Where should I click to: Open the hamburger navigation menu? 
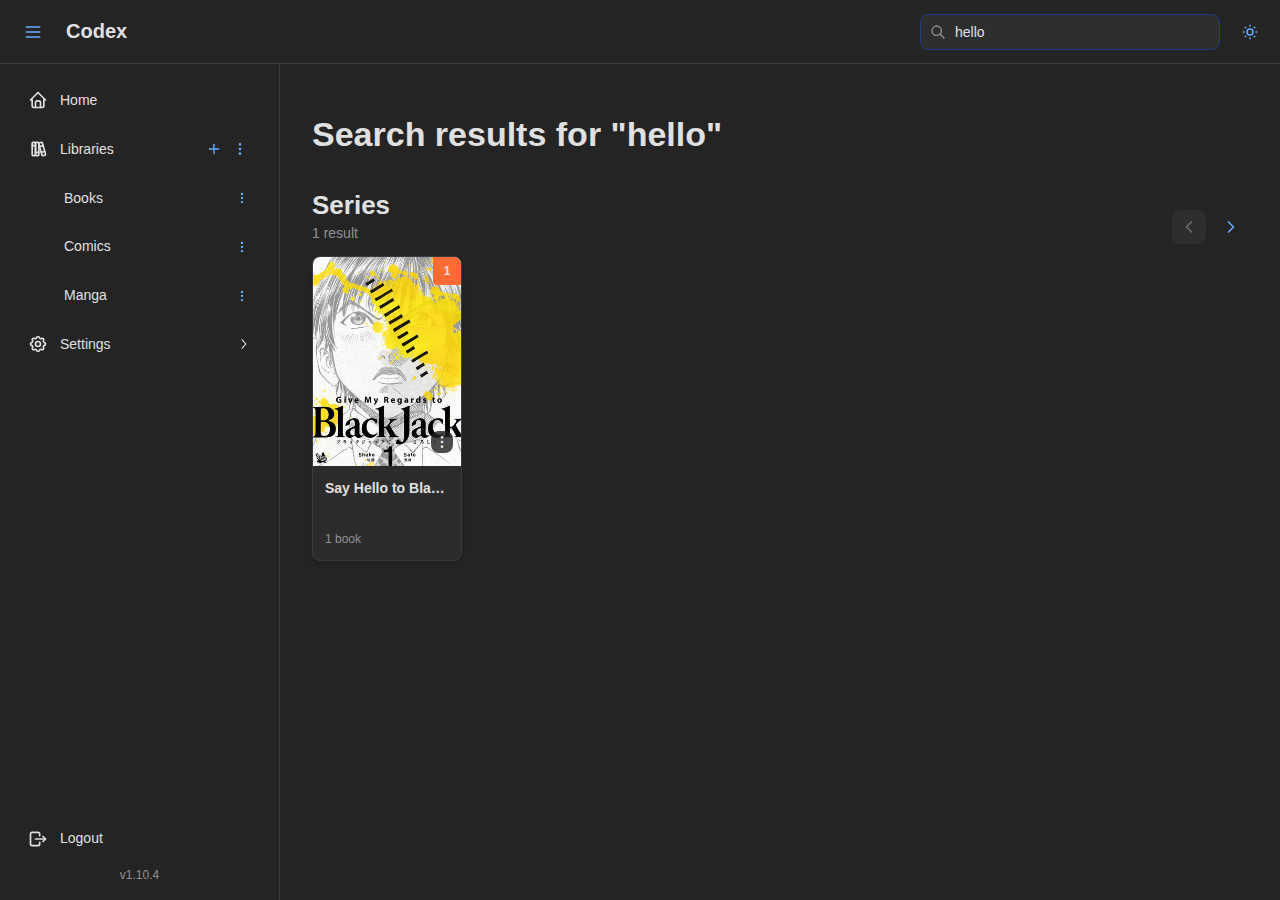[33, 31]
